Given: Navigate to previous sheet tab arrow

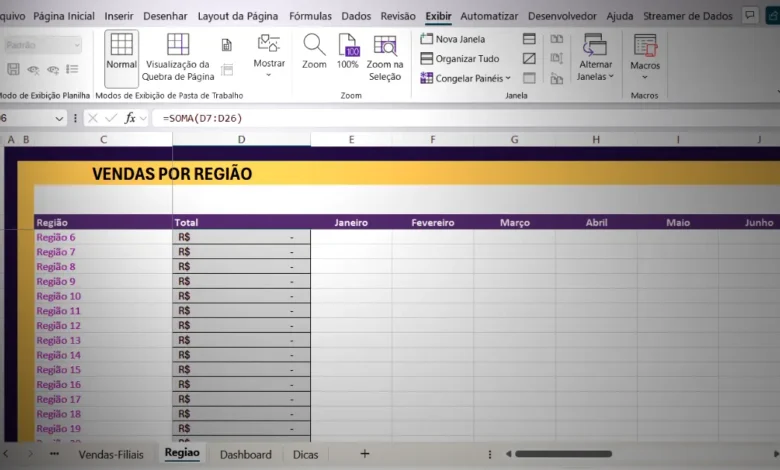Looking at the screenshot, I should pyautogui.click(x=6, y=454).
